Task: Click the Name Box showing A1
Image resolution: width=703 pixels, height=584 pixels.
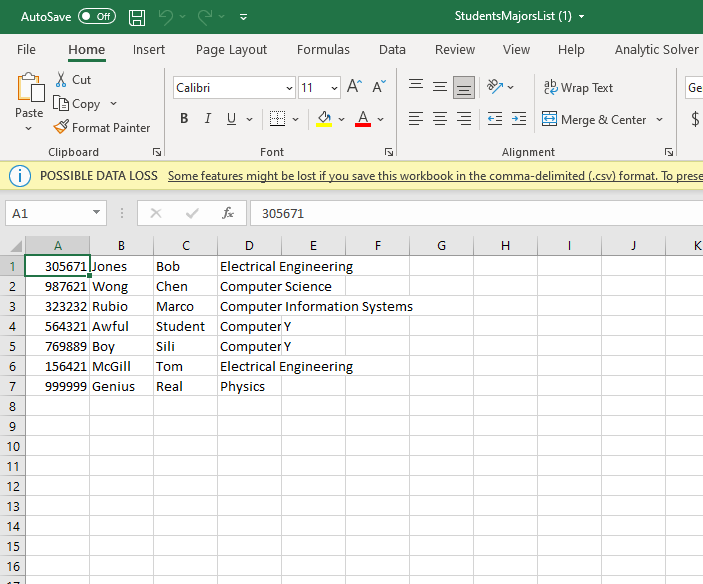Action: point(56,213)
